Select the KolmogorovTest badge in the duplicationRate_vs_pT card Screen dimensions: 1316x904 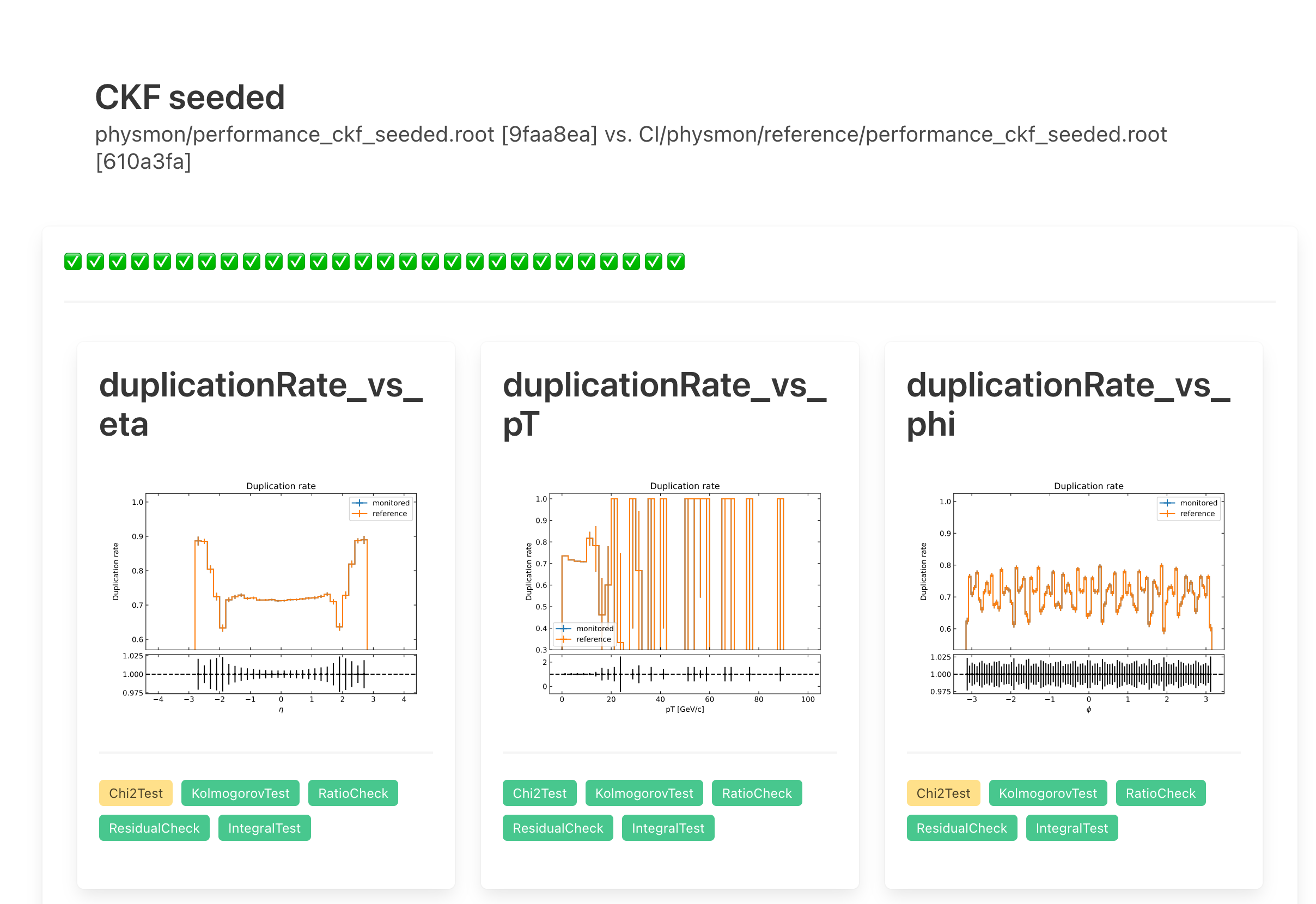(643, 793)
